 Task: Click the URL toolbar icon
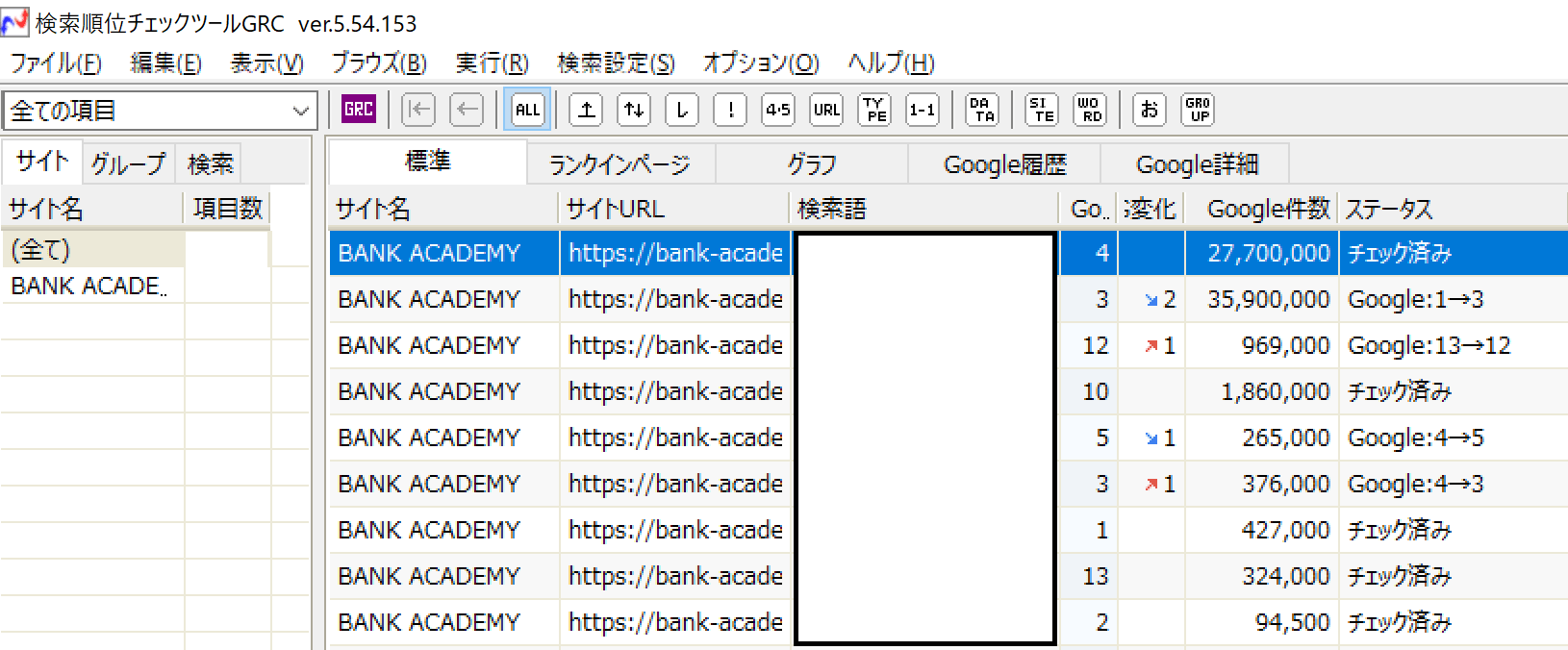pyautogui.click(x=826, y=110)
